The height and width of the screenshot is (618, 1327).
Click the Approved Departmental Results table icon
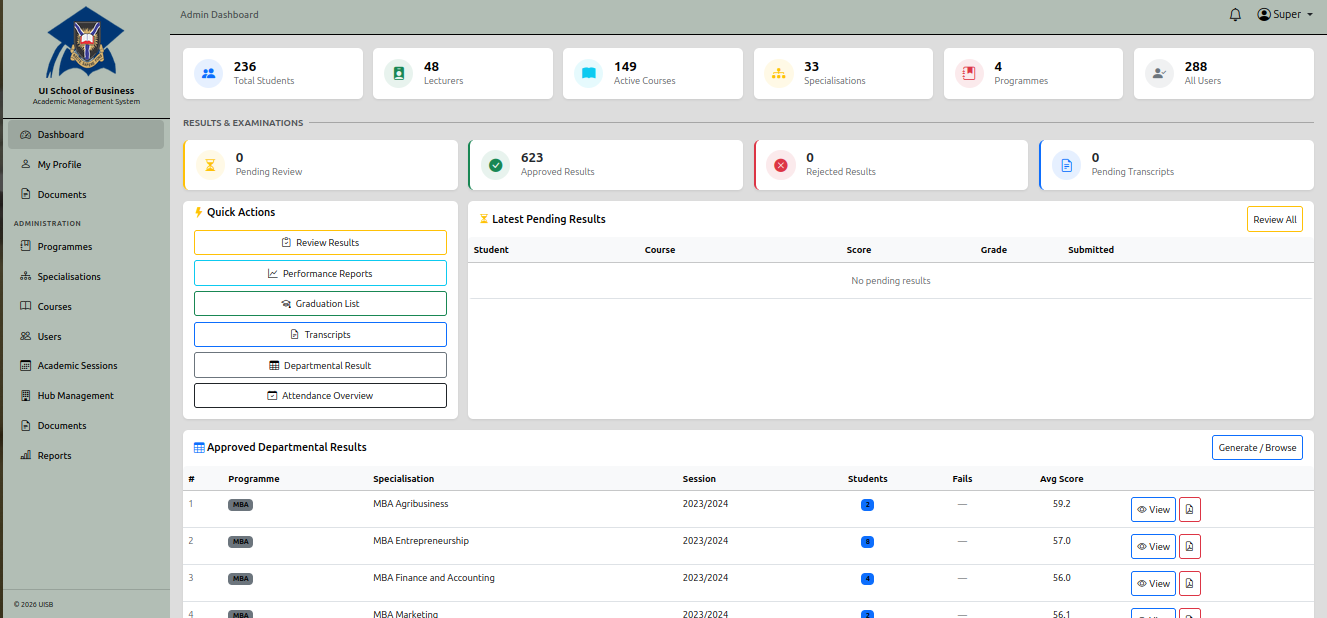199,448
